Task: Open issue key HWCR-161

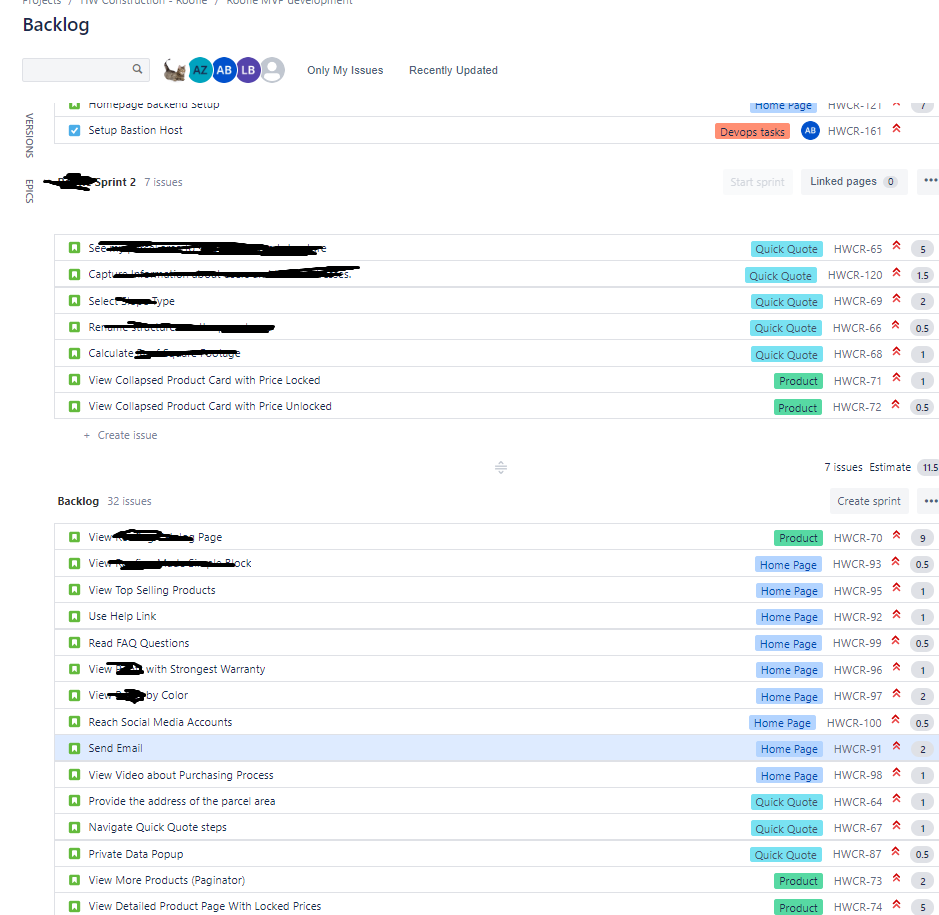Action: 855,131
